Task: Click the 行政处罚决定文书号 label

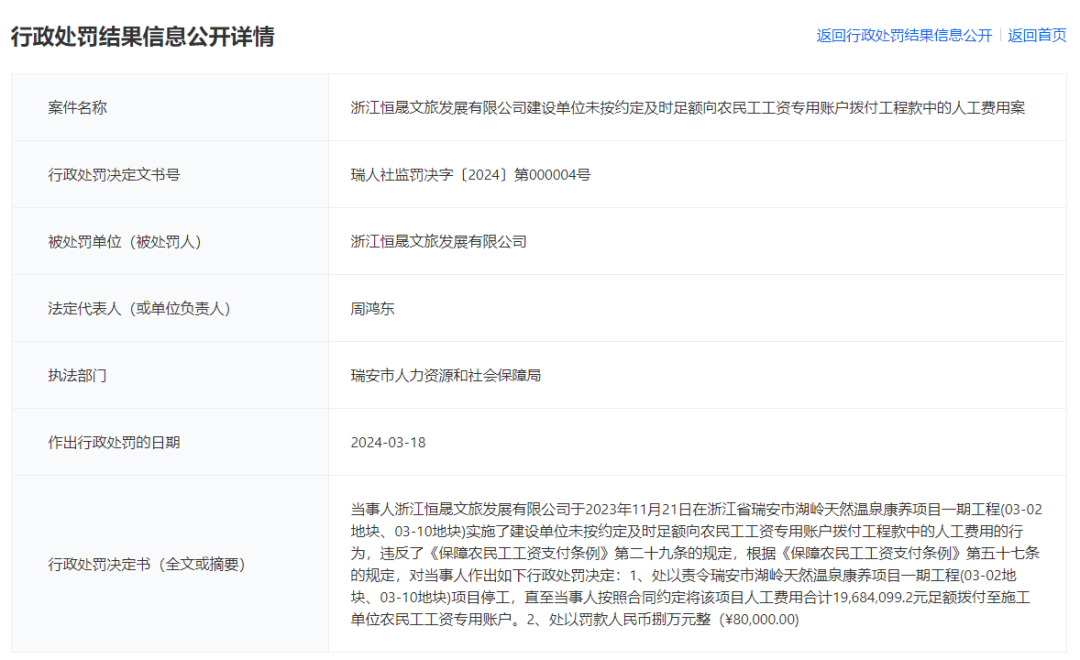Action: point(114,175)
